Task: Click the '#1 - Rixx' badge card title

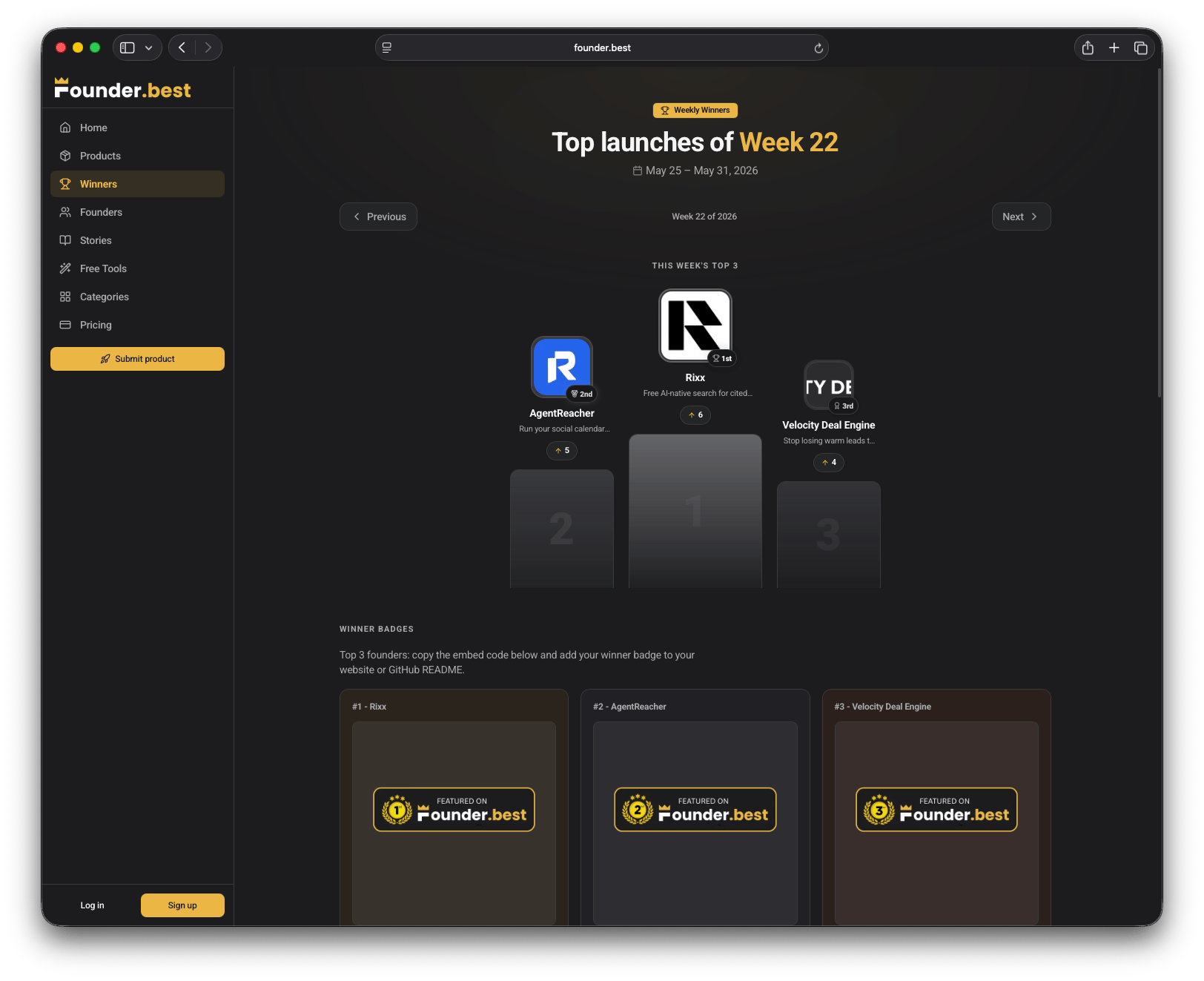Action: pos(369,707)
